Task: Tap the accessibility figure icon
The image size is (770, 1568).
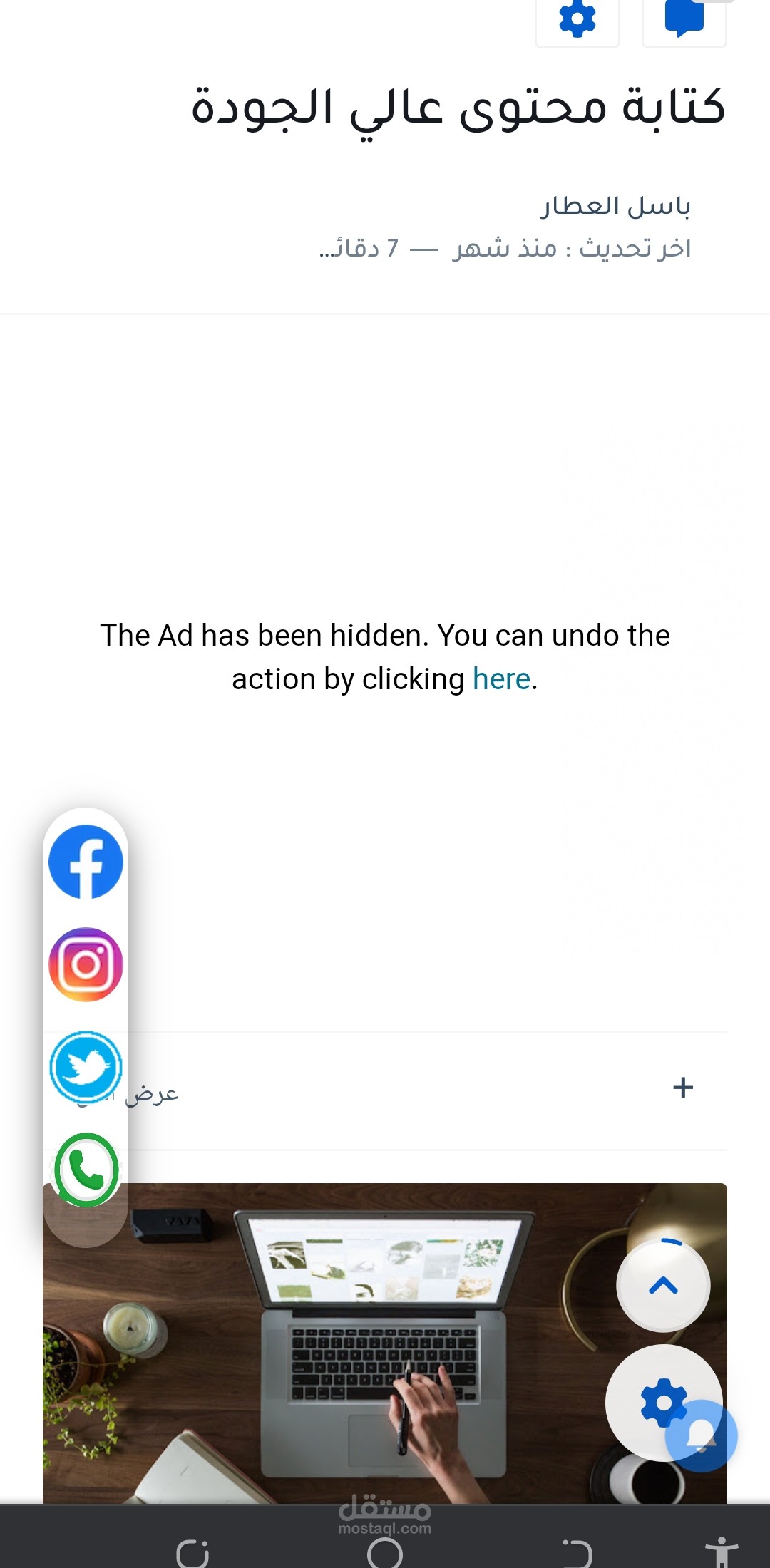Action: tap(722, 1552)
